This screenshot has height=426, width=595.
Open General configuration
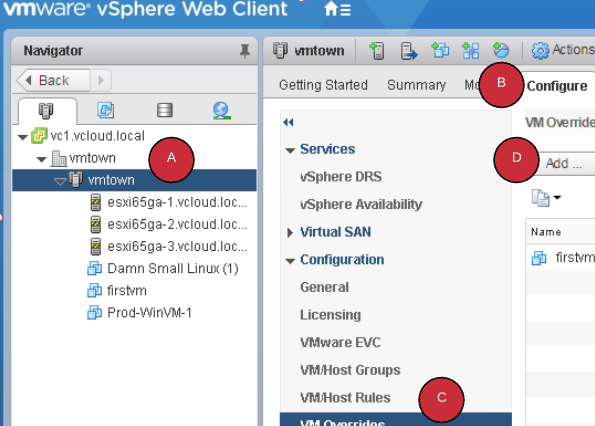coord(324,287)
